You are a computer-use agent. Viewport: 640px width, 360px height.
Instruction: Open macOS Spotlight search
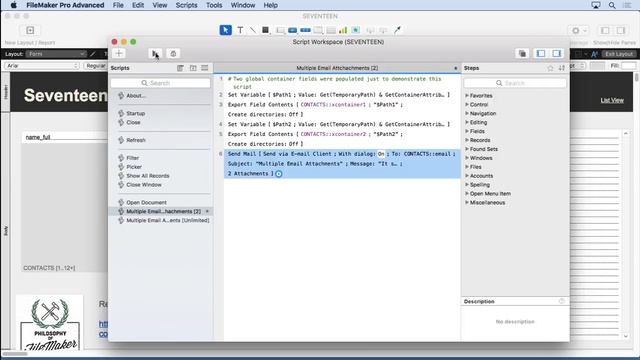(612, 5)
